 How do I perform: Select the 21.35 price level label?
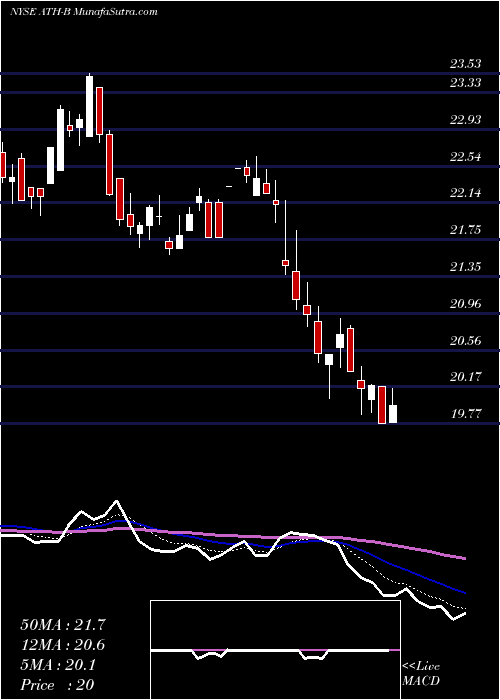466,267
